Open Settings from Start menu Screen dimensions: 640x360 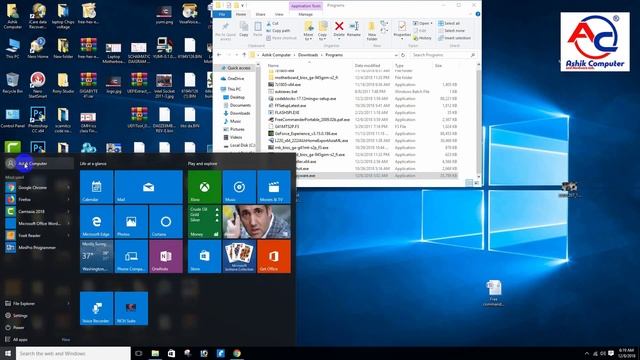tap(16, 316)
